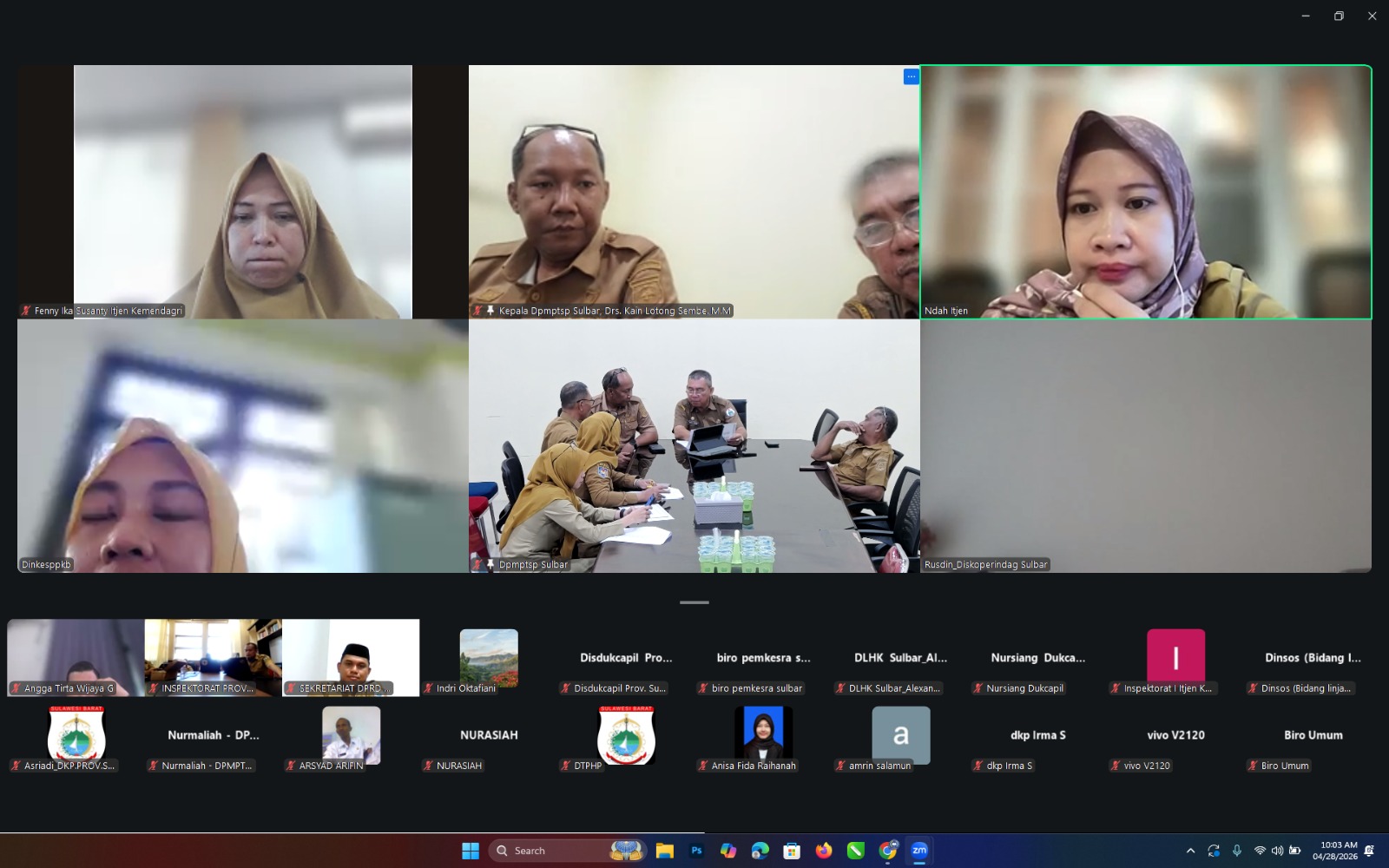This screenshot has height=868, width=1389.
Task: Select the Ndah Itjen active speaker video
Action: coord(1145,191)
